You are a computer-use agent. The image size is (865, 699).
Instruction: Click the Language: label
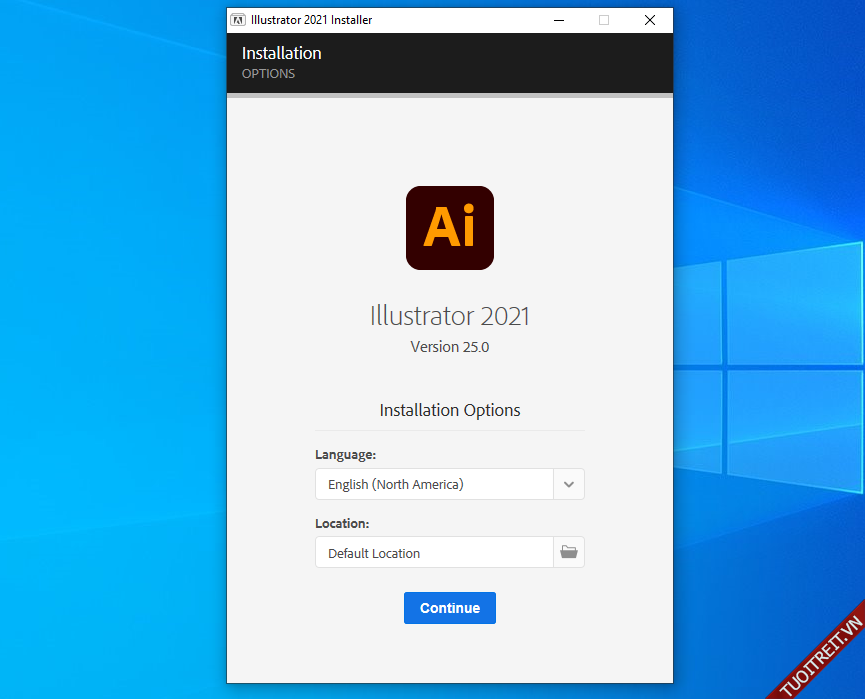[x=346, y=454]
